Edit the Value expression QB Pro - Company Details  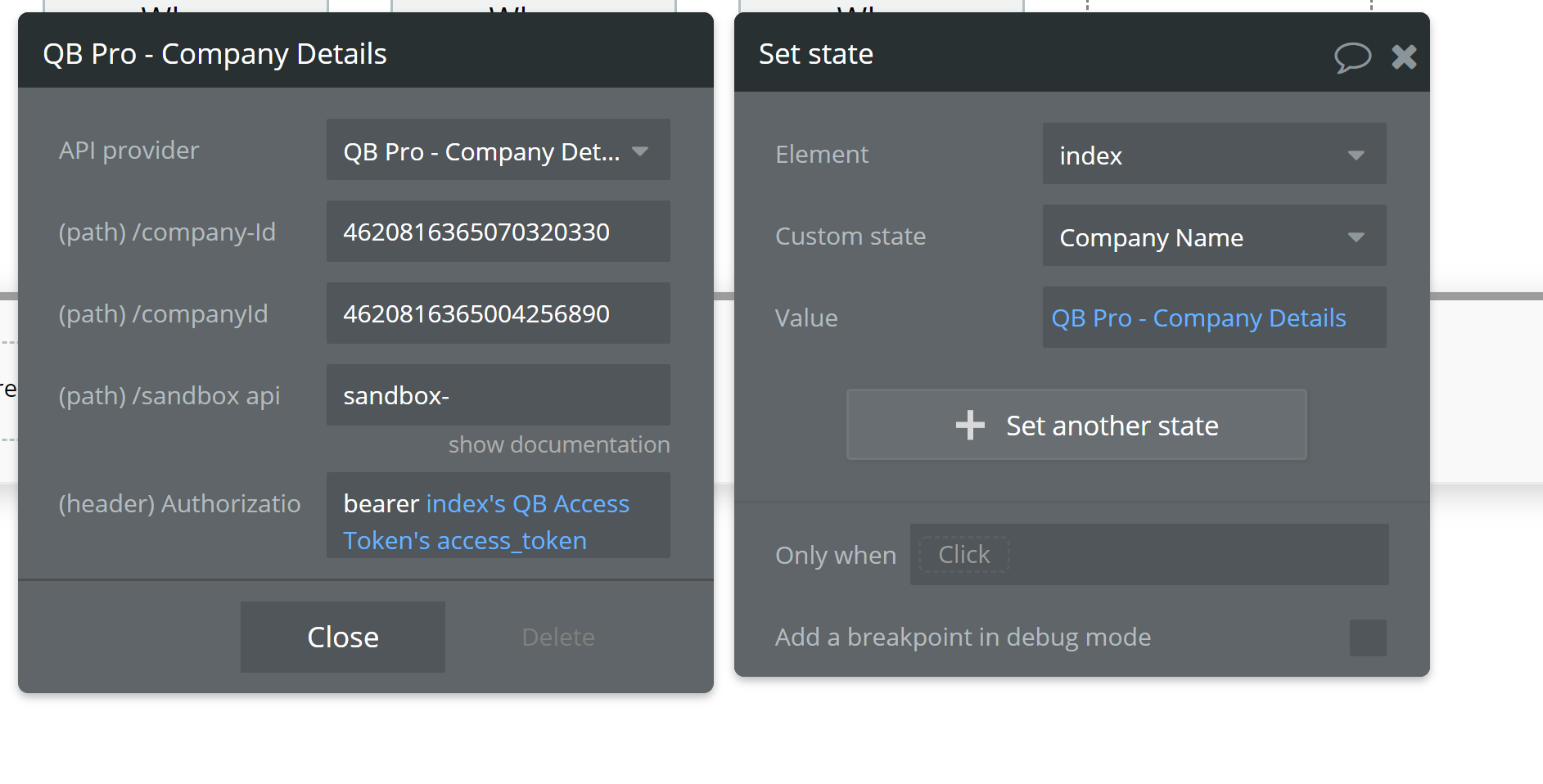click(x=1214, y=318)
